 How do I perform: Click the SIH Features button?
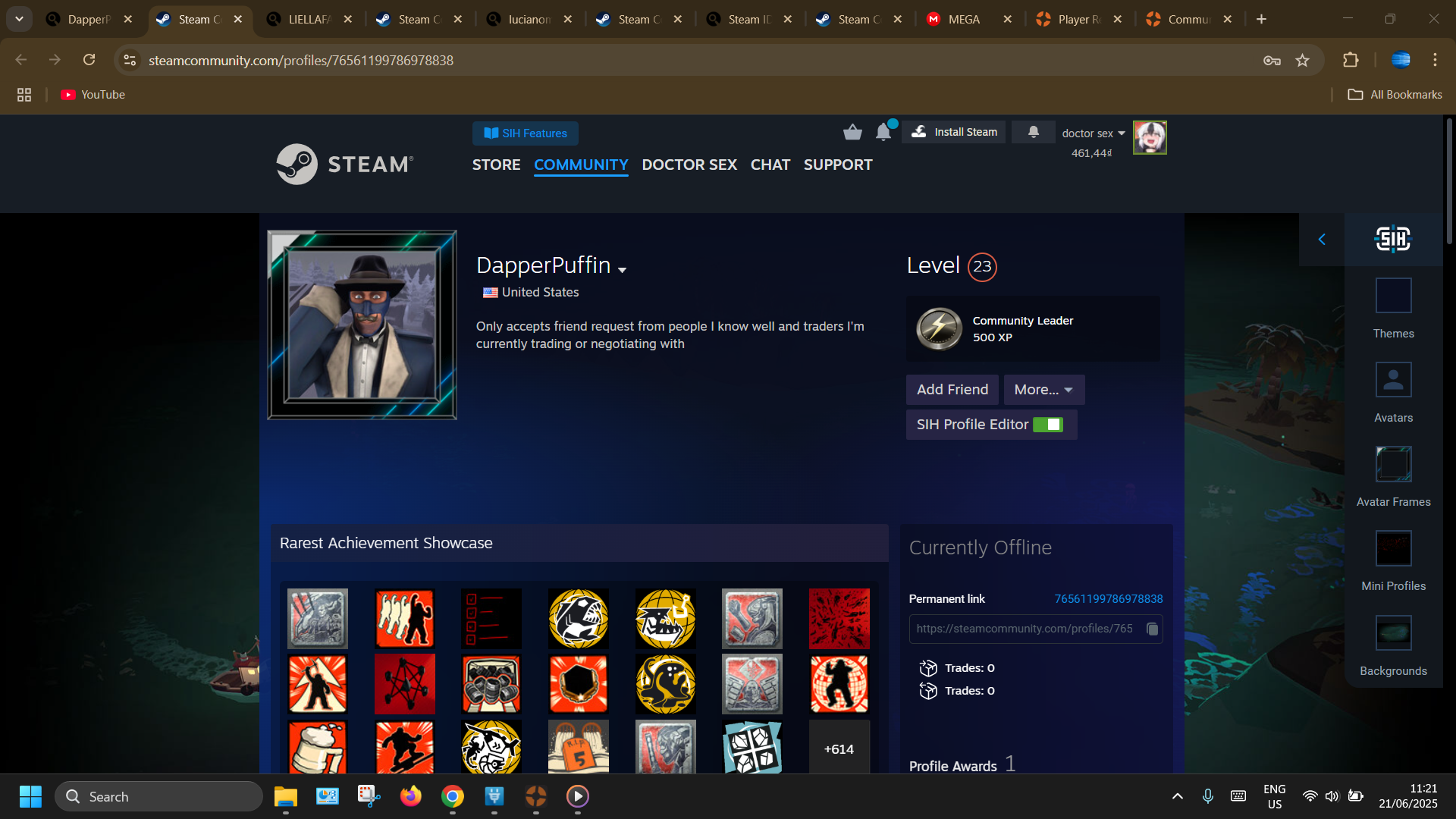[526, 133]
